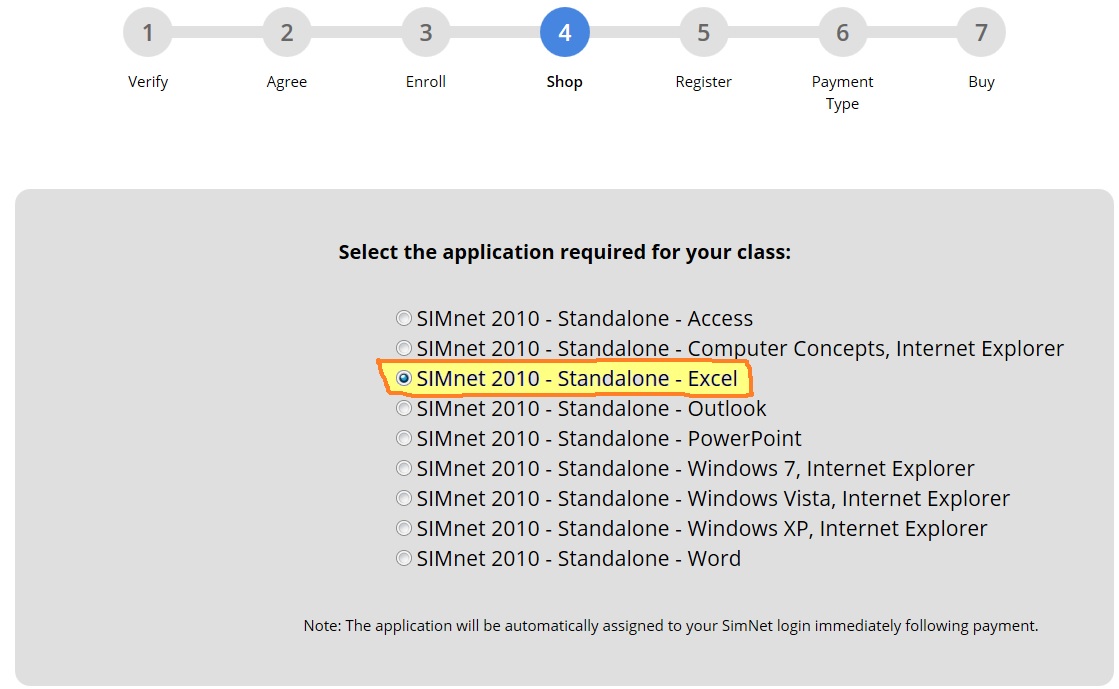
Task: Choose Windows Vista, Internet Explorer option
Action: [x=404, y=498]
